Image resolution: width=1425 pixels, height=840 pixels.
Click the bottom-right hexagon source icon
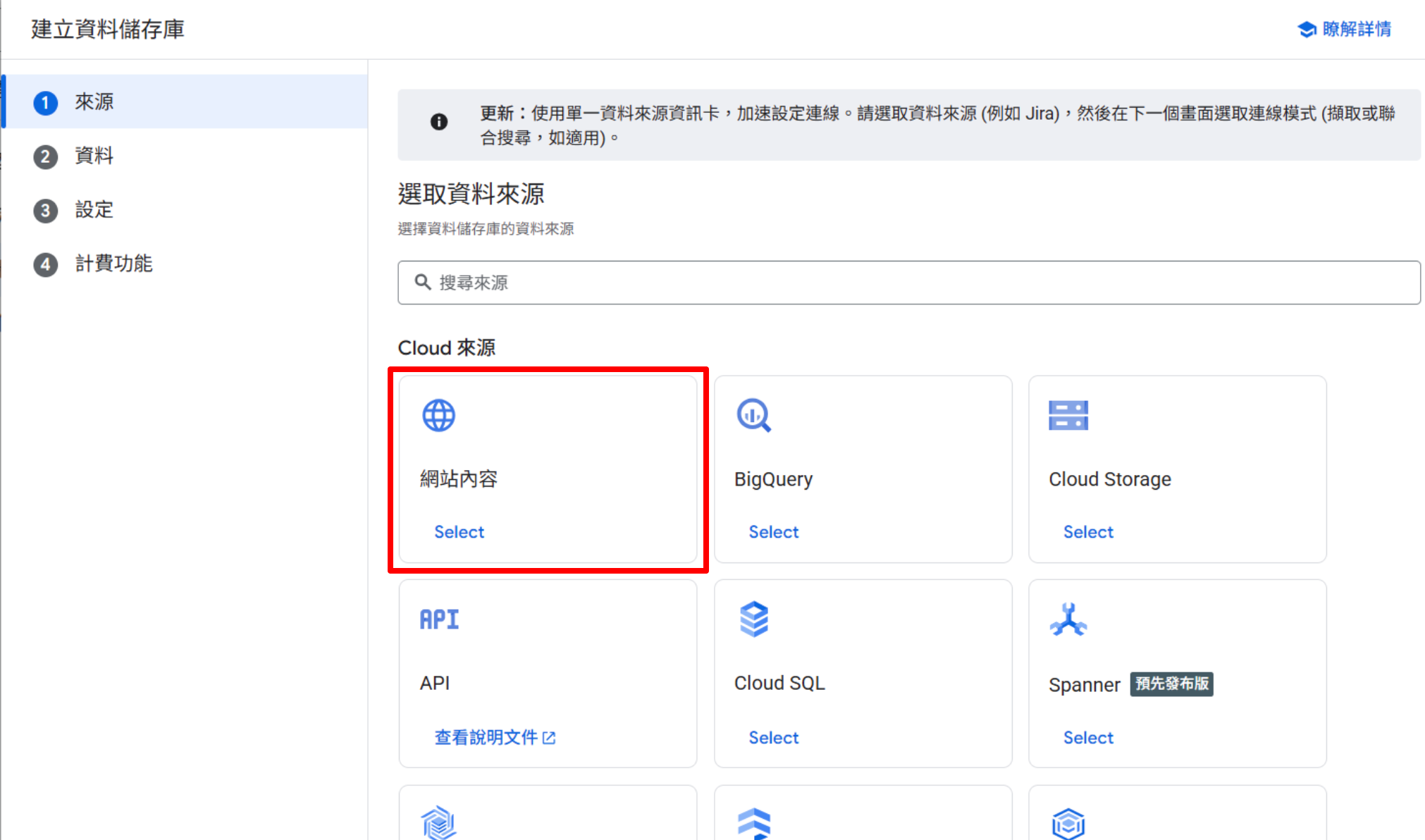1068,823
